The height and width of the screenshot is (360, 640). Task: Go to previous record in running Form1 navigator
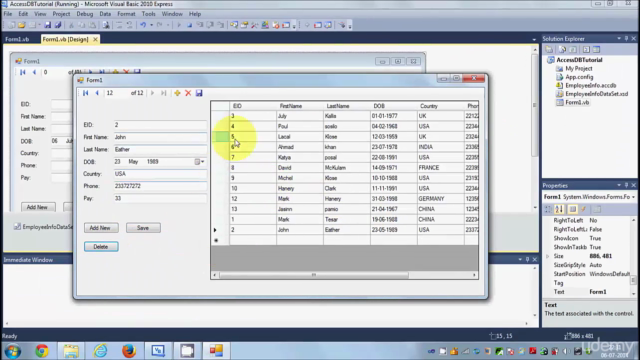coord(97,93)
